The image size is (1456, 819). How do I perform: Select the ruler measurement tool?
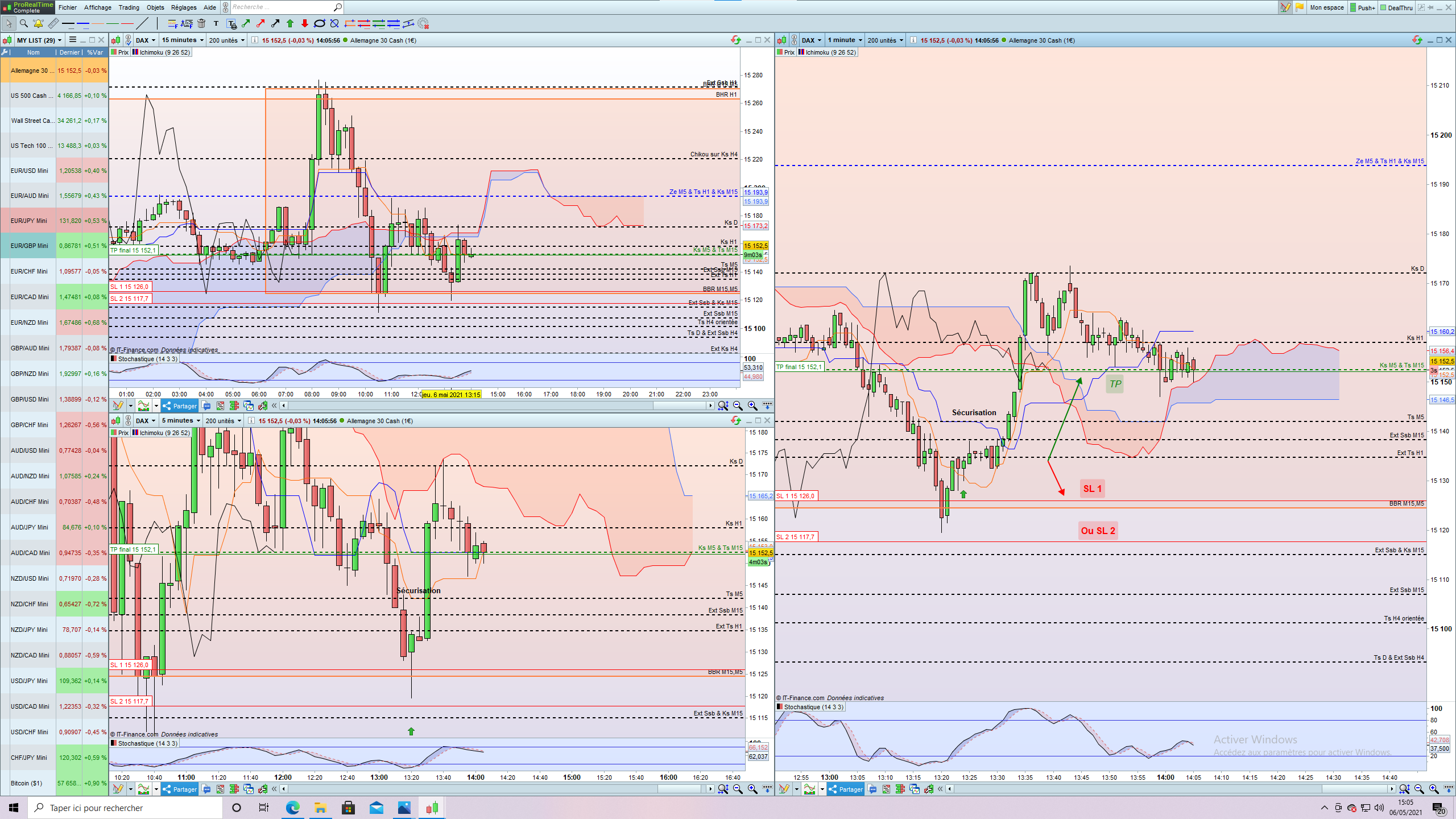click(x=53, y=23)
